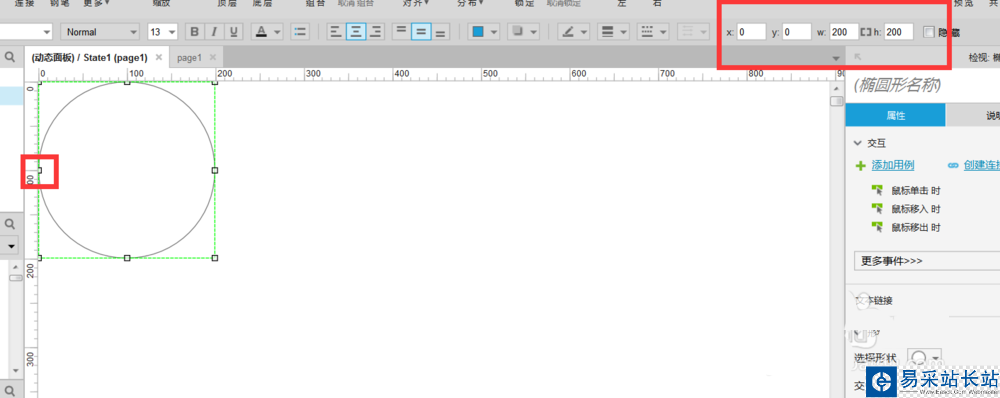Center text horizontally
Viewport: 1000px width, 398px height.
coord(356,31)
